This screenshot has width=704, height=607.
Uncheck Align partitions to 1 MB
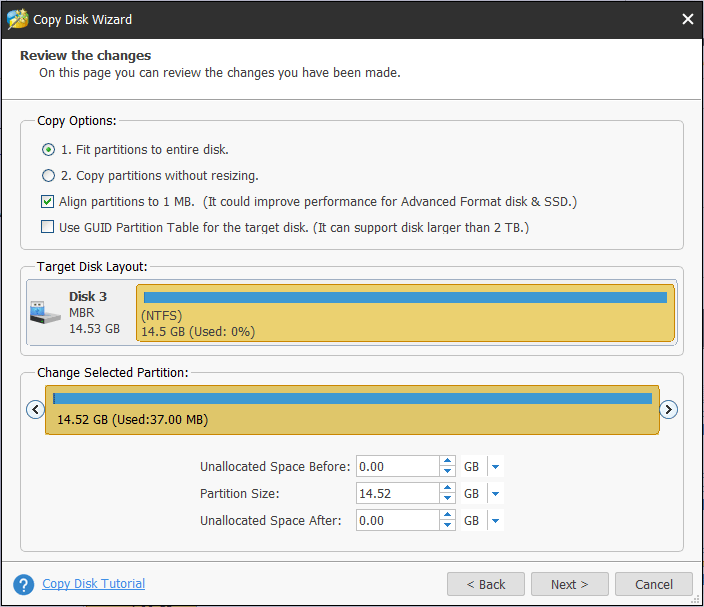click(47, 202)
